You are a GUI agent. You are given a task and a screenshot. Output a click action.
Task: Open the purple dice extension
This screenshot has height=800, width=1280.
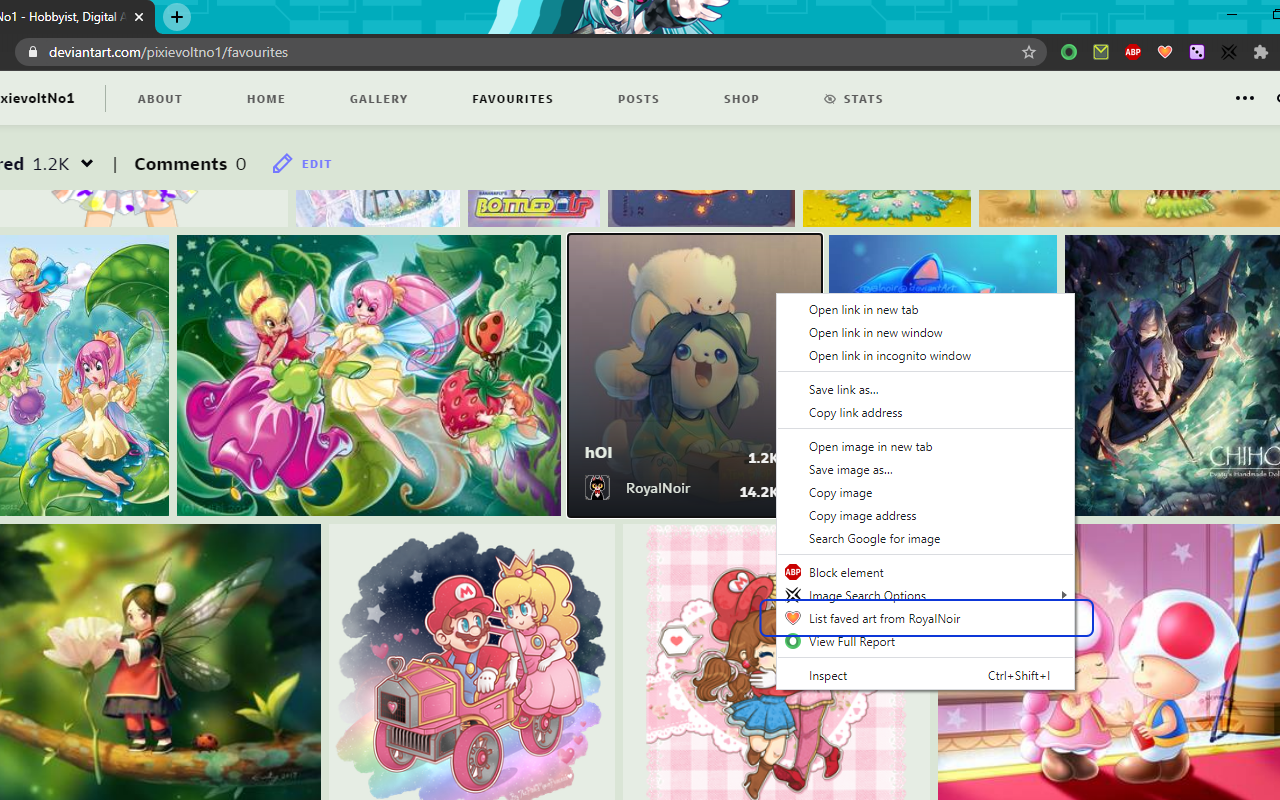pyautogui.click(x=1197, y=52)
